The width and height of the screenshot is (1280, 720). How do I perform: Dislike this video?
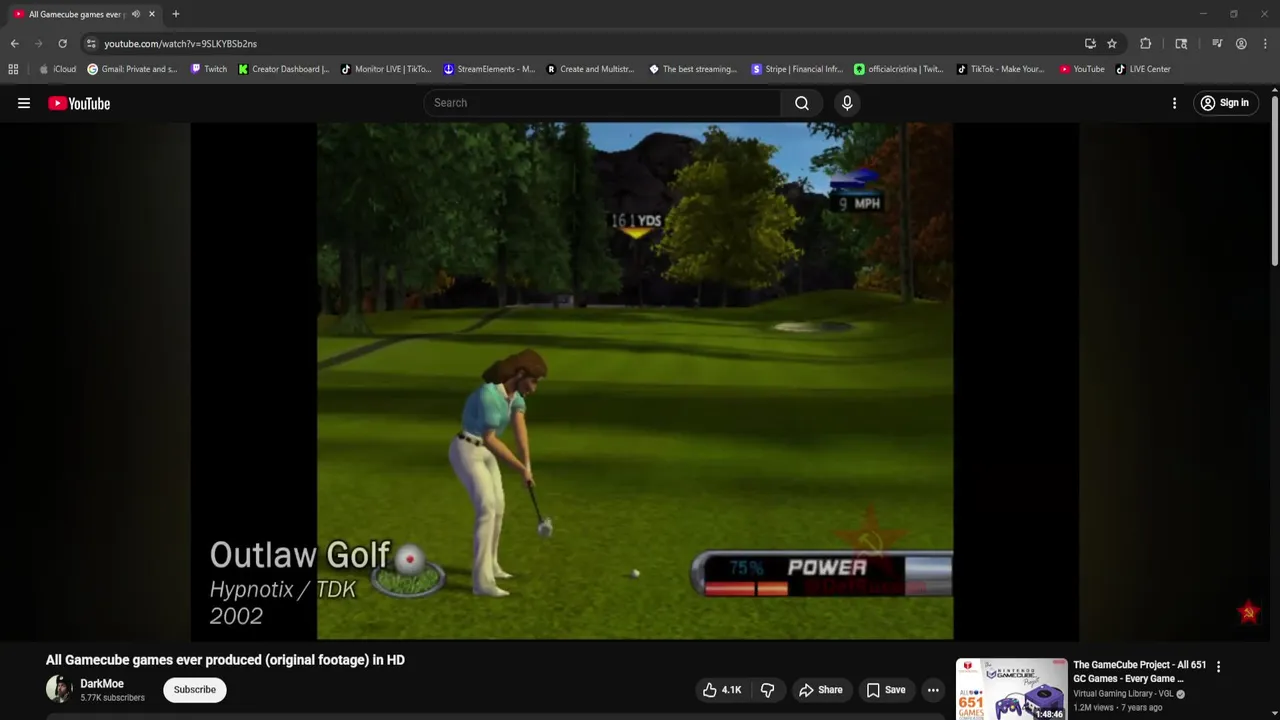768,690
